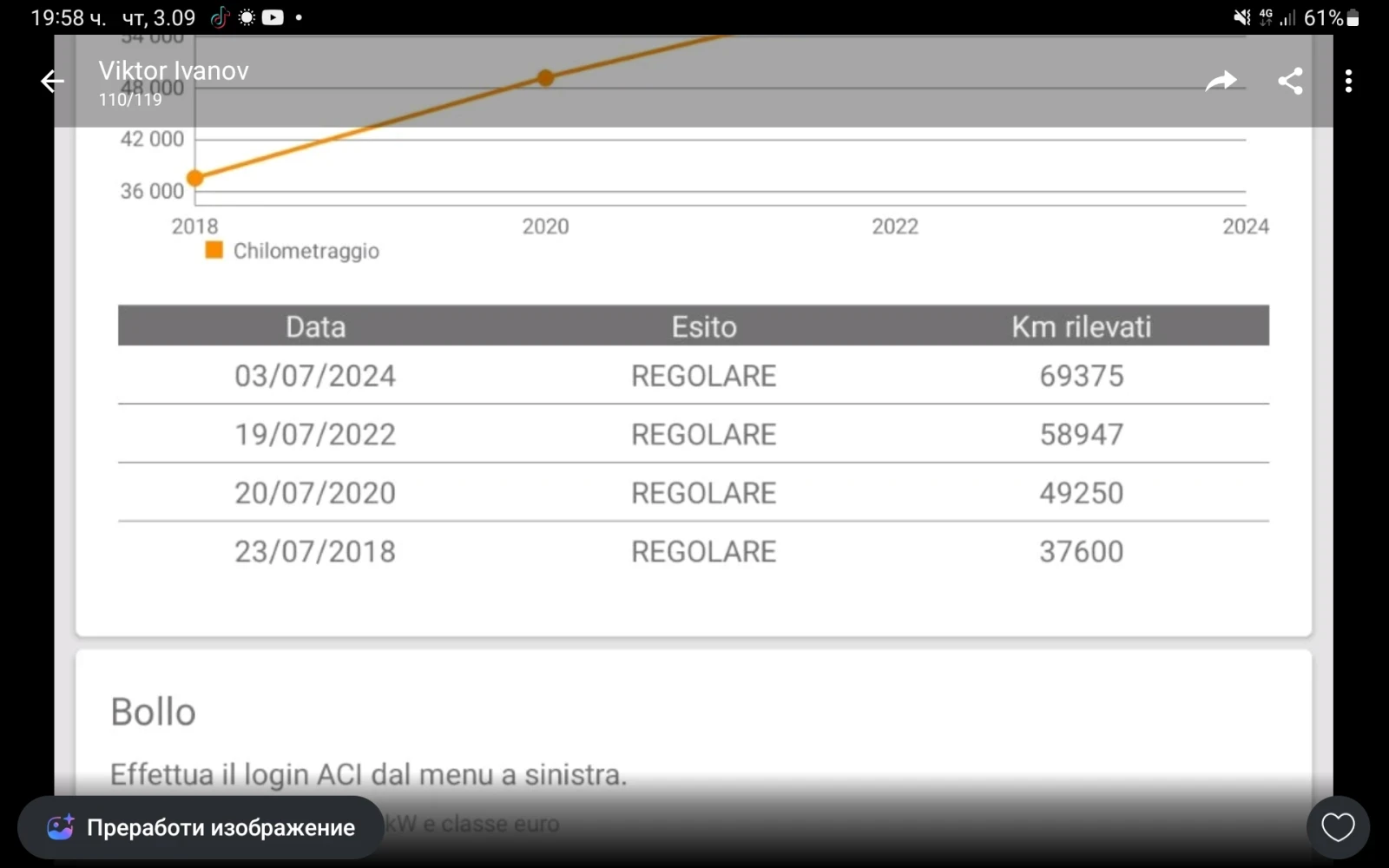Image resolution: width=1389 pixels, height=868 pixels.
Task: Open the share icon
Action: tap(1291, 82)
